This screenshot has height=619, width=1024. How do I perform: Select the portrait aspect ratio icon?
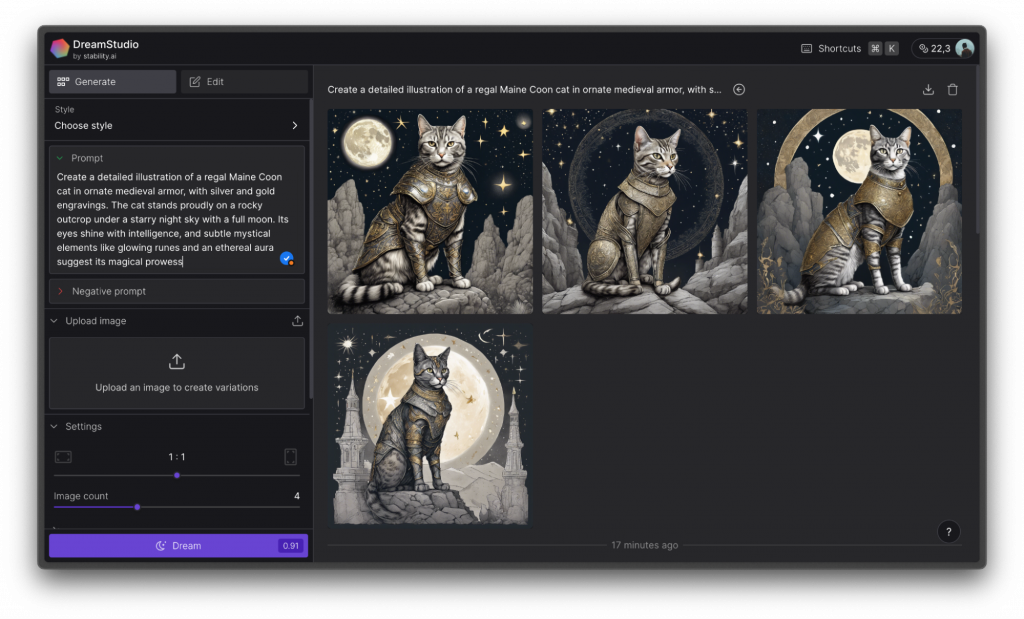(x=291, y=456)
